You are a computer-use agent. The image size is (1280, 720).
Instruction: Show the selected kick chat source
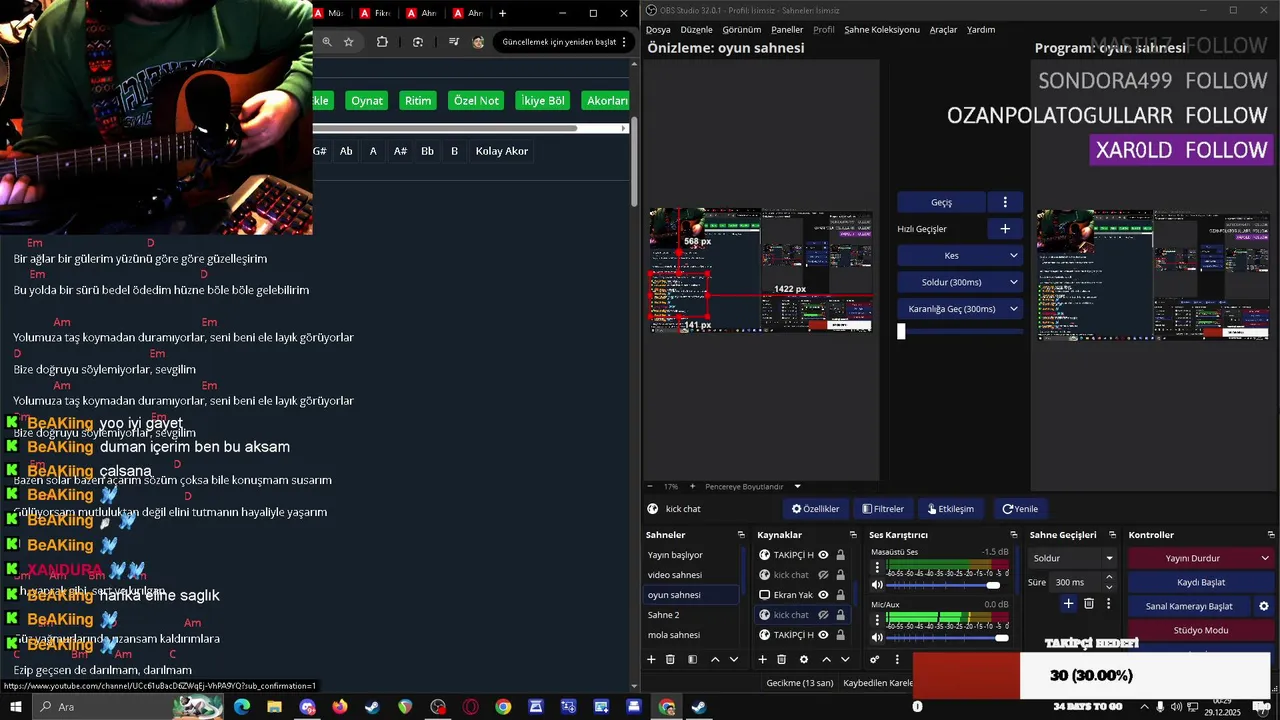(823, 615)
